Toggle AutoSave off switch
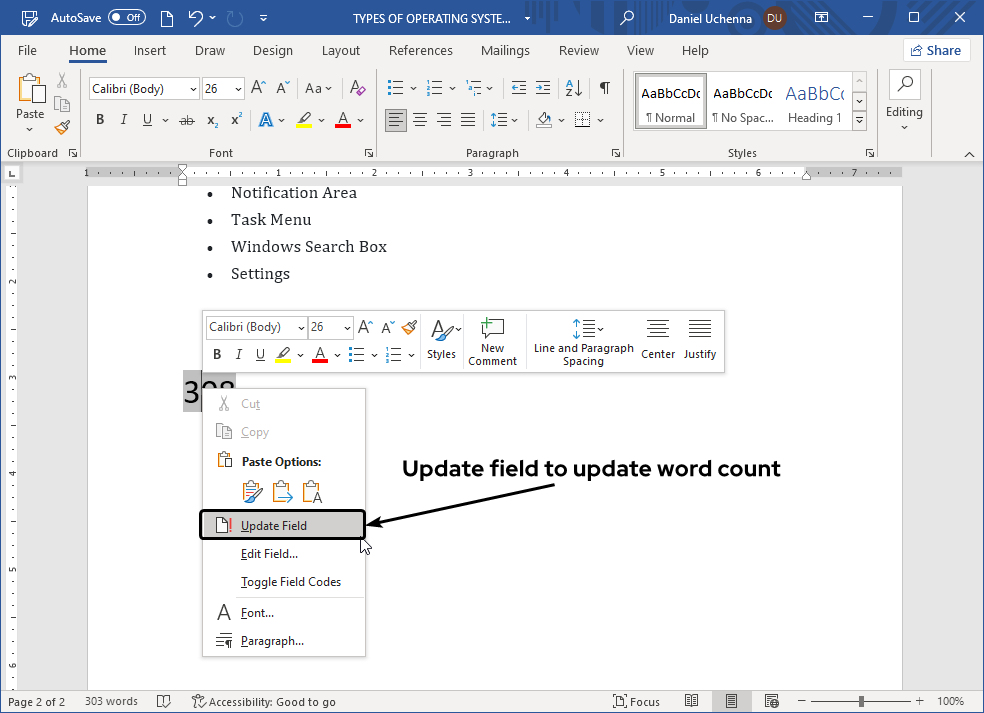The image size is (984, 713). point(127,17)
